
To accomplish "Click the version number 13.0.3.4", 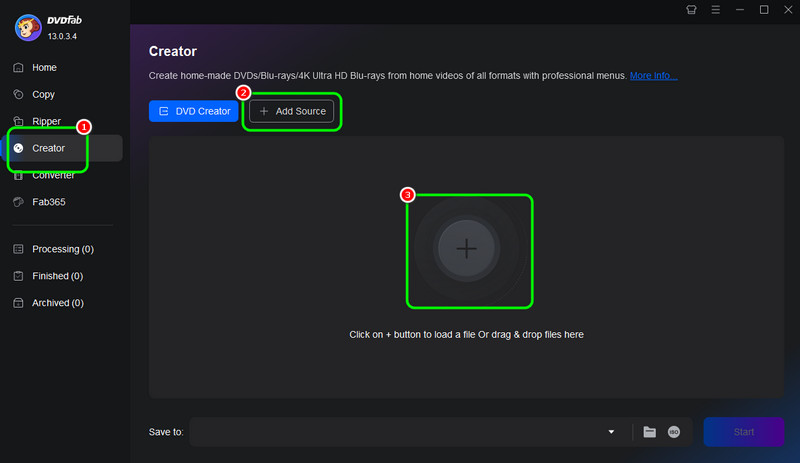I will pyautogui.click(x=62, y=36).
